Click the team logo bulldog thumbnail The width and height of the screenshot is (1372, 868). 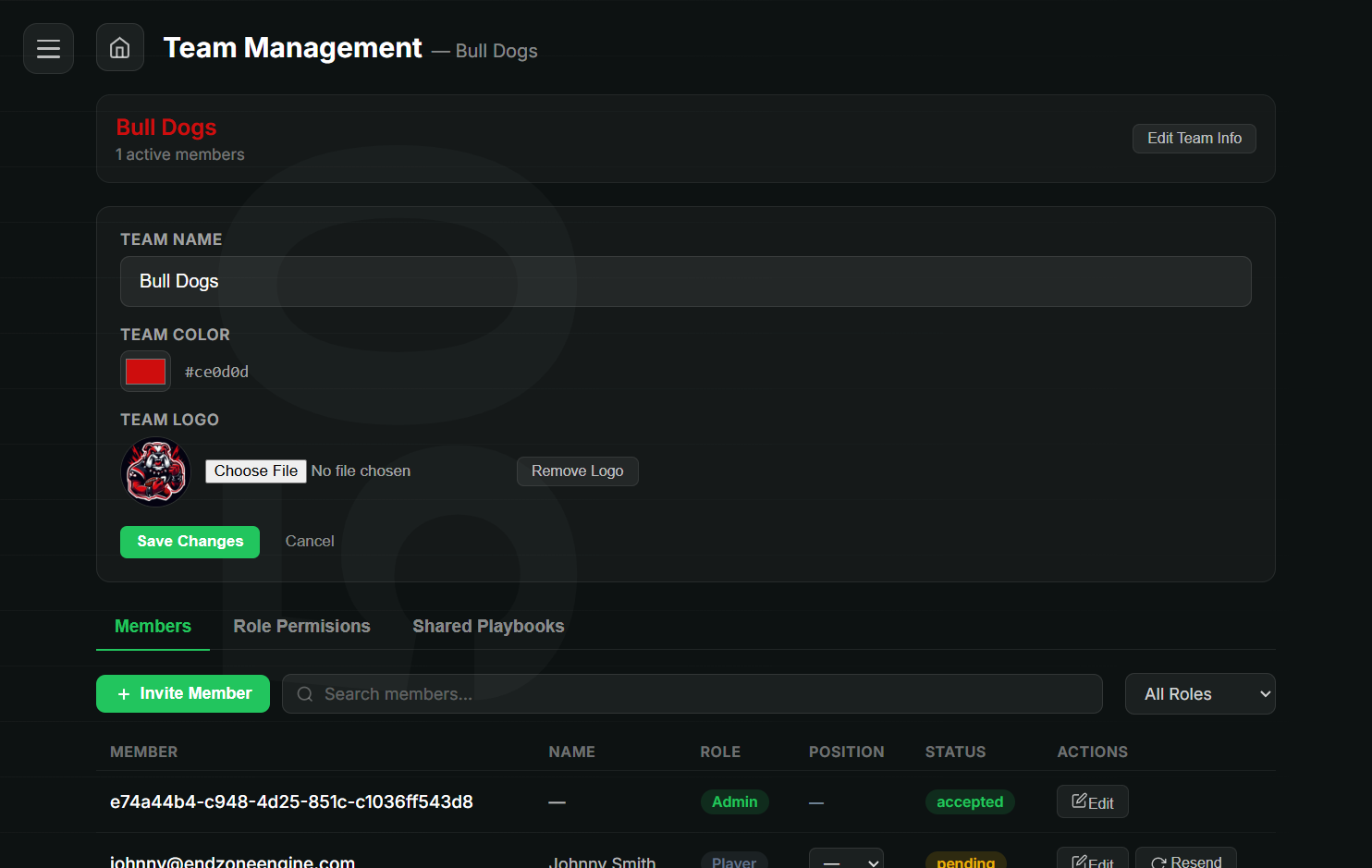pos(155,471)
